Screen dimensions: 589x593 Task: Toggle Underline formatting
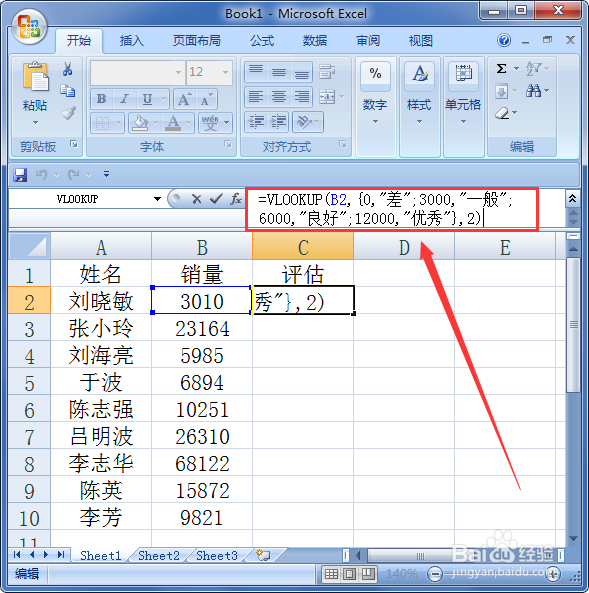click(147, 99)
